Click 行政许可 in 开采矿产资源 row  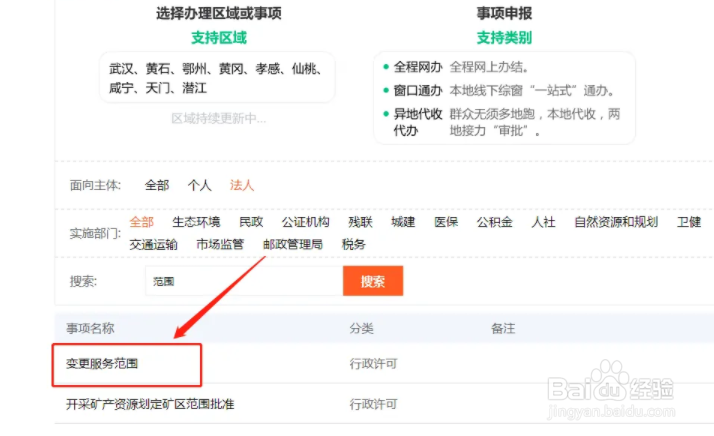[373, 404]
